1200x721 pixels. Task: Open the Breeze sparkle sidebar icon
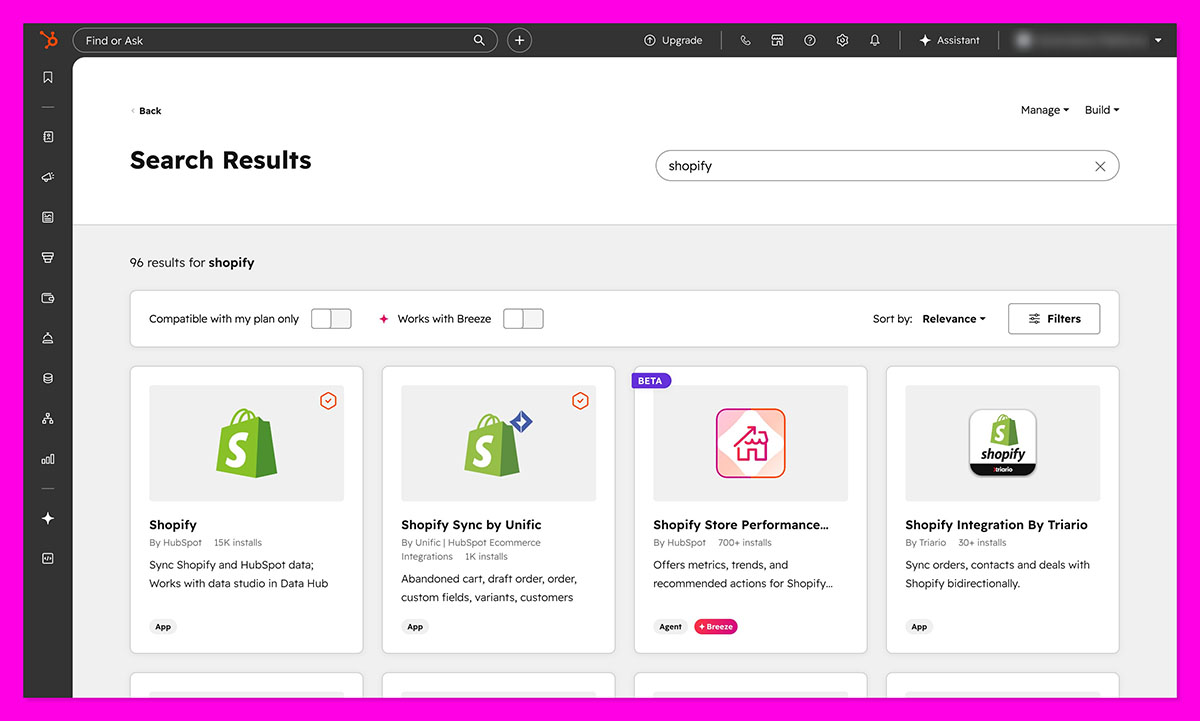click(48, 519)
